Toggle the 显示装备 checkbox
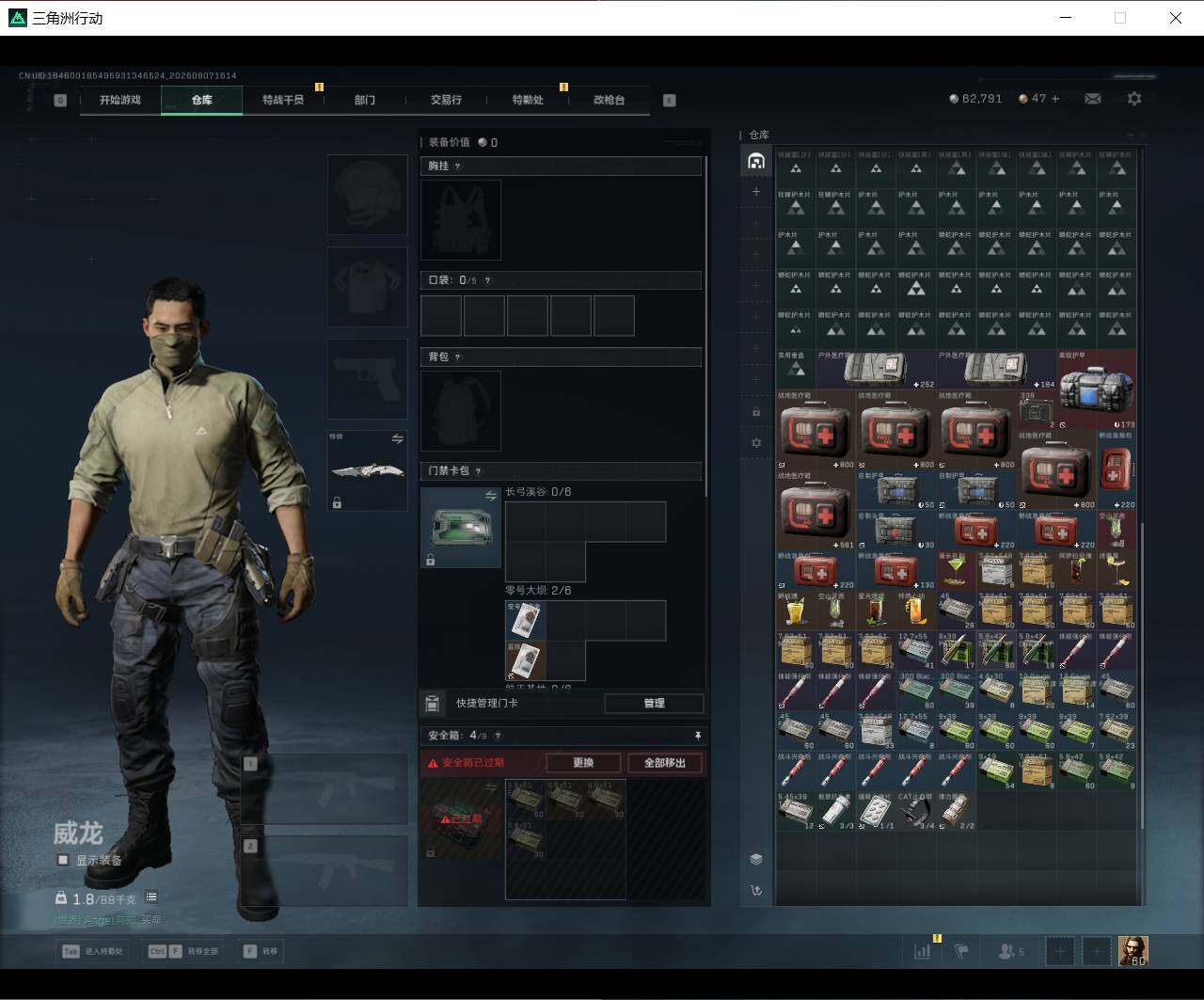Viewport: 1204px width, 1000px height. click(63, 860)
